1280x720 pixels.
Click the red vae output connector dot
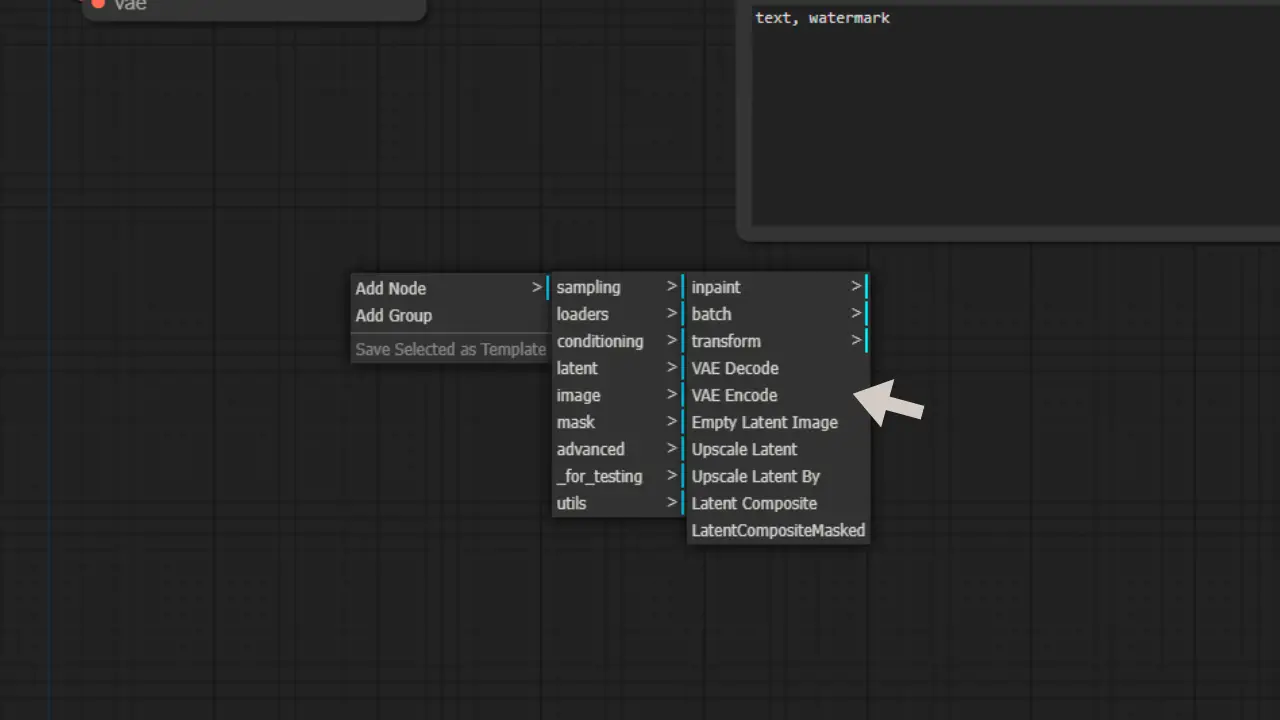tap(98, 4)
